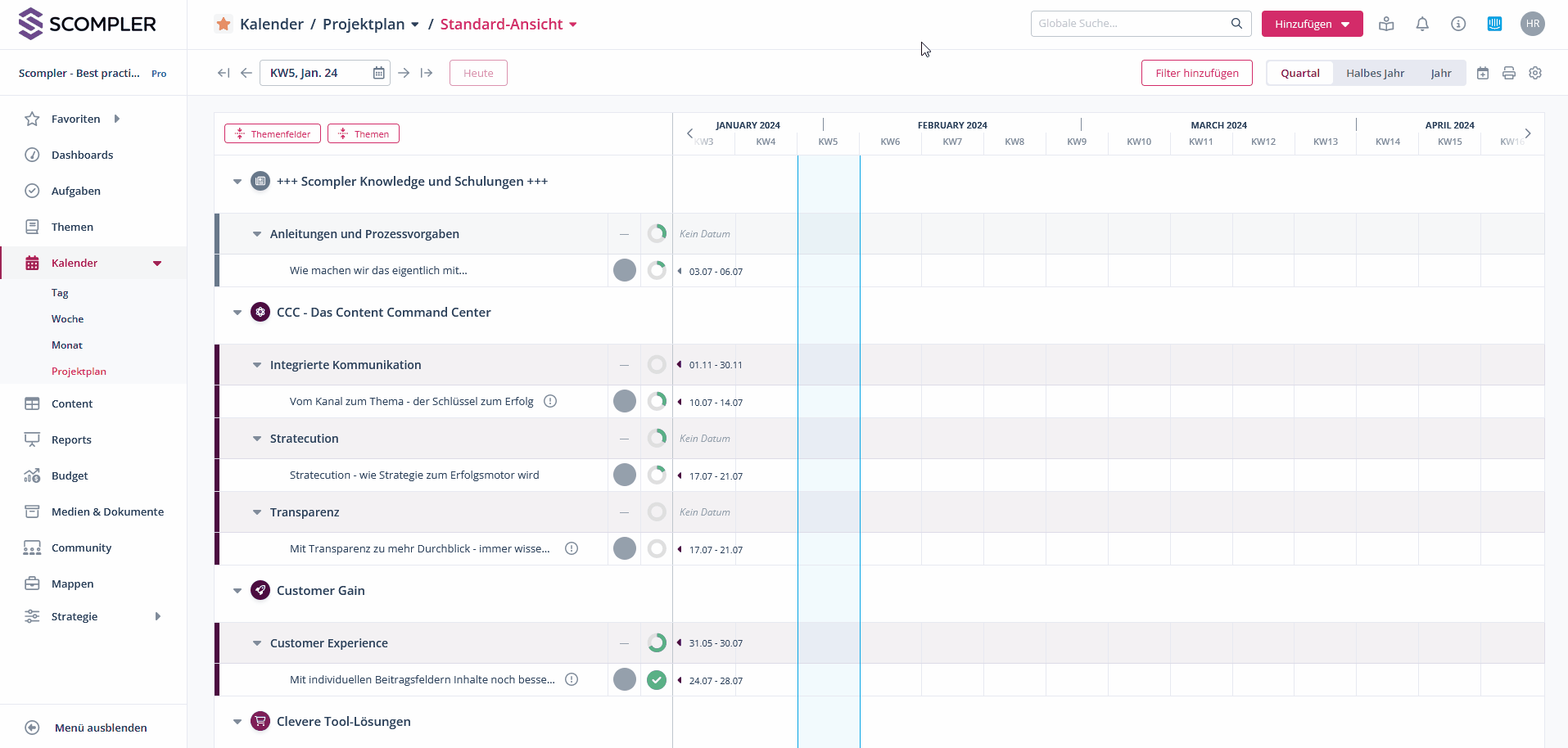The width and height of the screenshot is (1568, 748).
Task: Click the Filter hinzufügen button
Action: (1196, 73)
